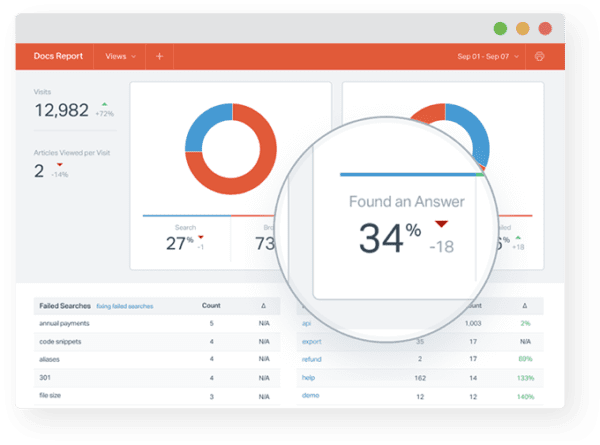Viewport: 600px width, 445px height.
Task: Click the 140% change in the demo row
Action: [x=525, y=397]
